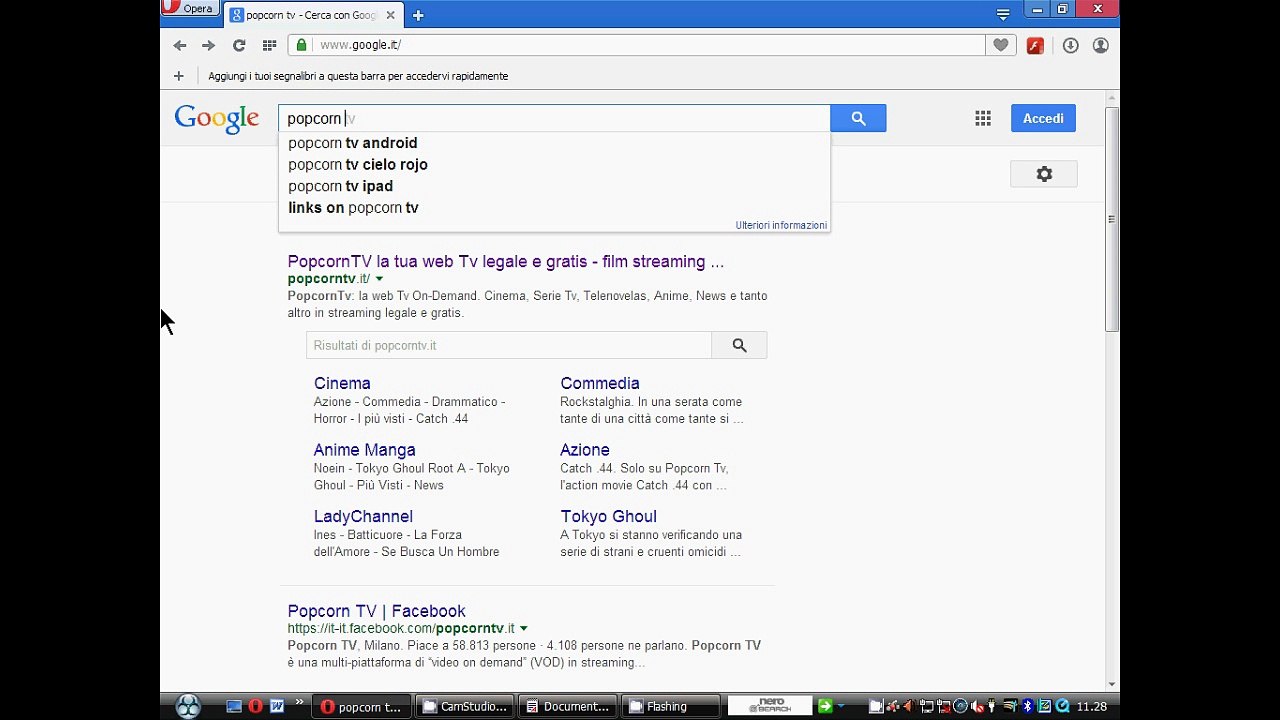Switch to the CamStudio taskbar window

pyautogui.click(x=465, y=706)
